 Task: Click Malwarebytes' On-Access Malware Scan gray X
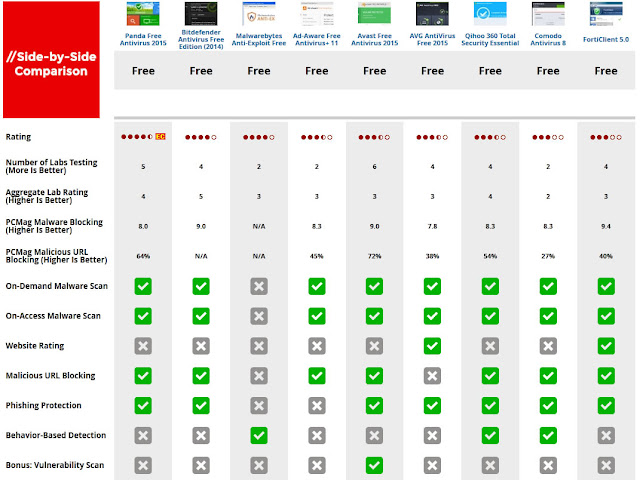point(259,316)
